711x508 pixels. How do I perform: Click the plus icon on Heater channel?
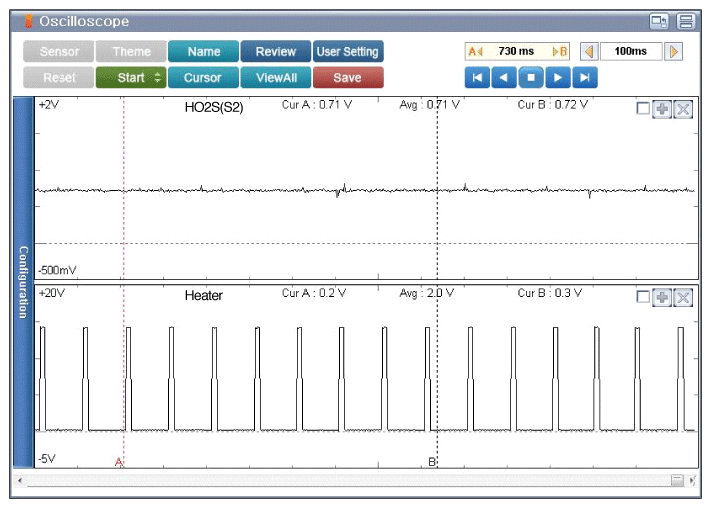662,297
